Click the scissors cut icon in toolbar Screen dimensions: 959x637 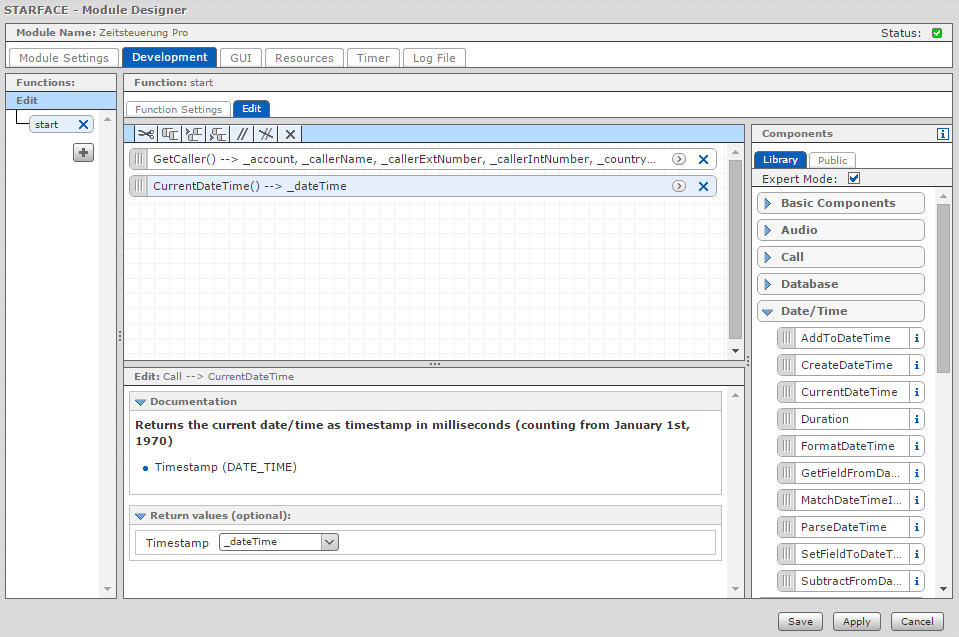click(x=146, y=134)
